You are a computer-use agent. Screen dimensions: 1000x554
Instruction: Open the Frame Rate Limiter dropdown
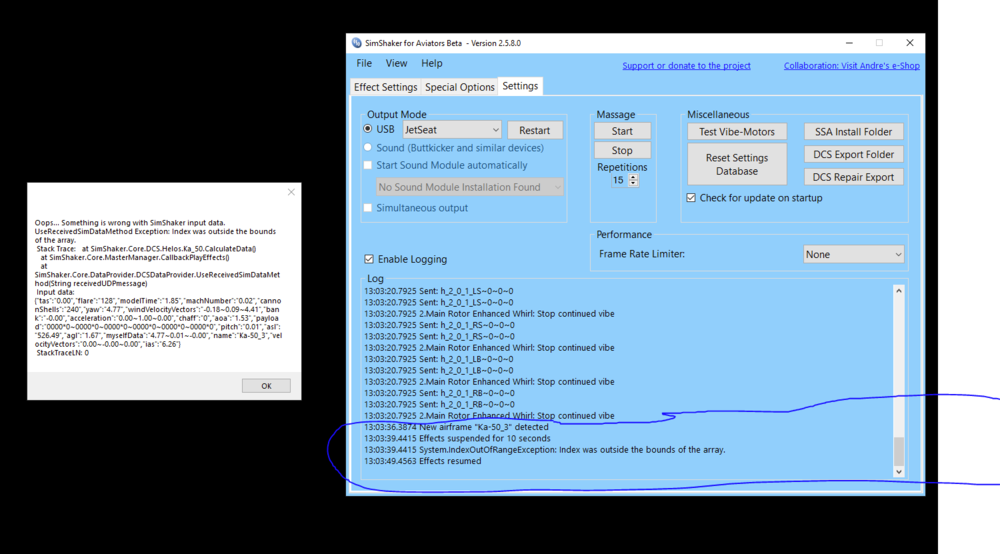853,254
